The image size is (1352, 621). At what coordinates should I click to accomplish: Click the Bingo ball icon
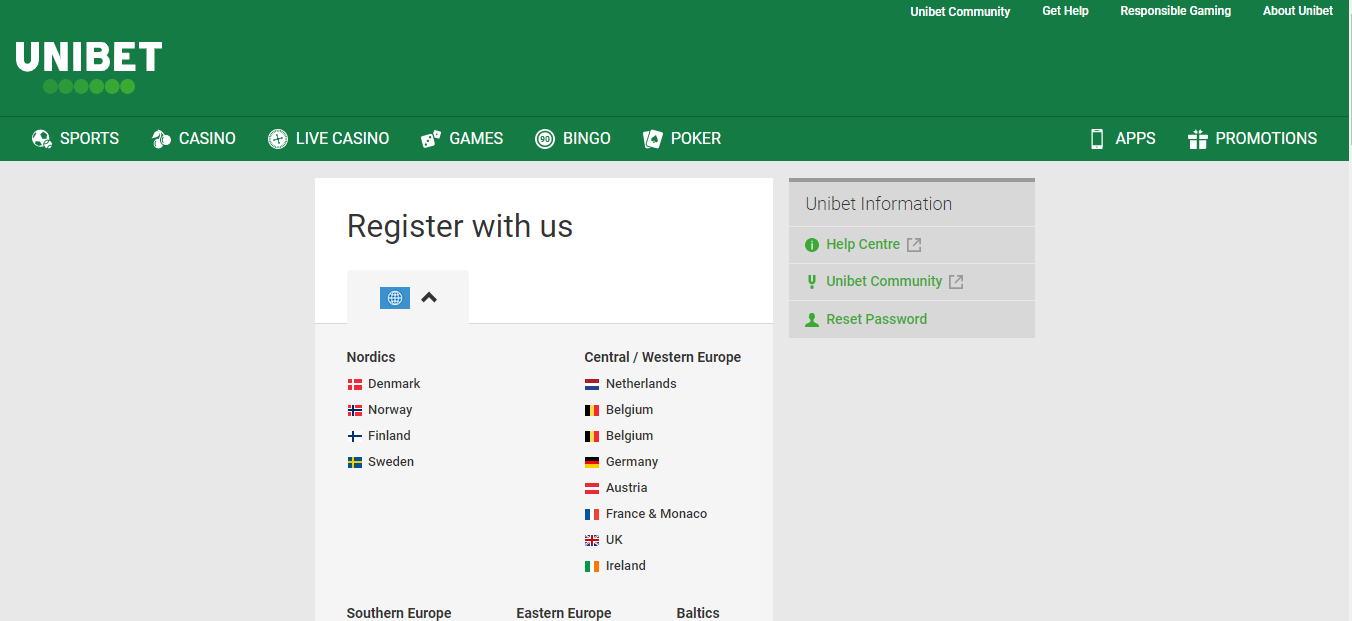545,139
